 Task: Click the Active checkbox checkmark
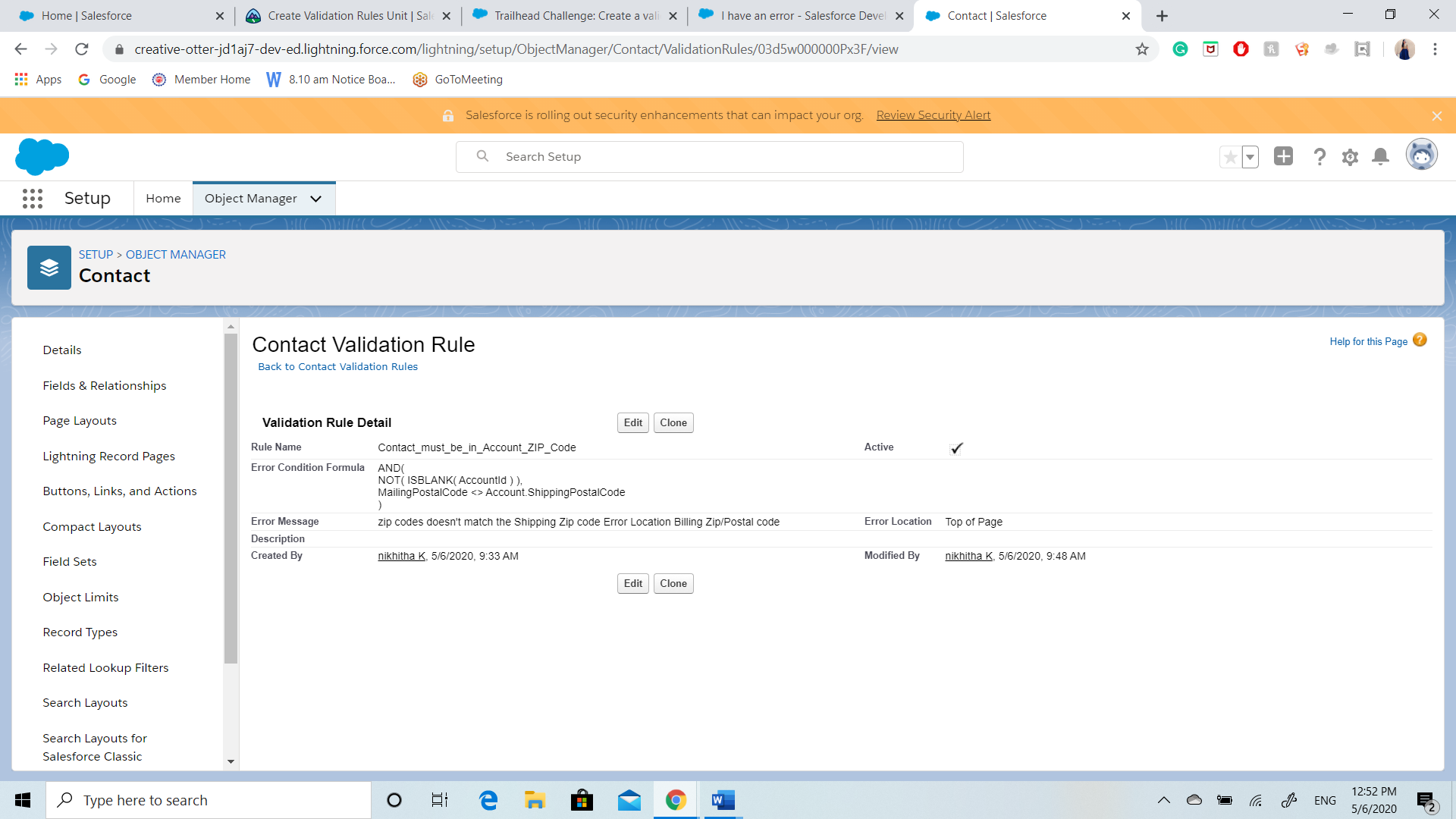(x=956, y=448)
